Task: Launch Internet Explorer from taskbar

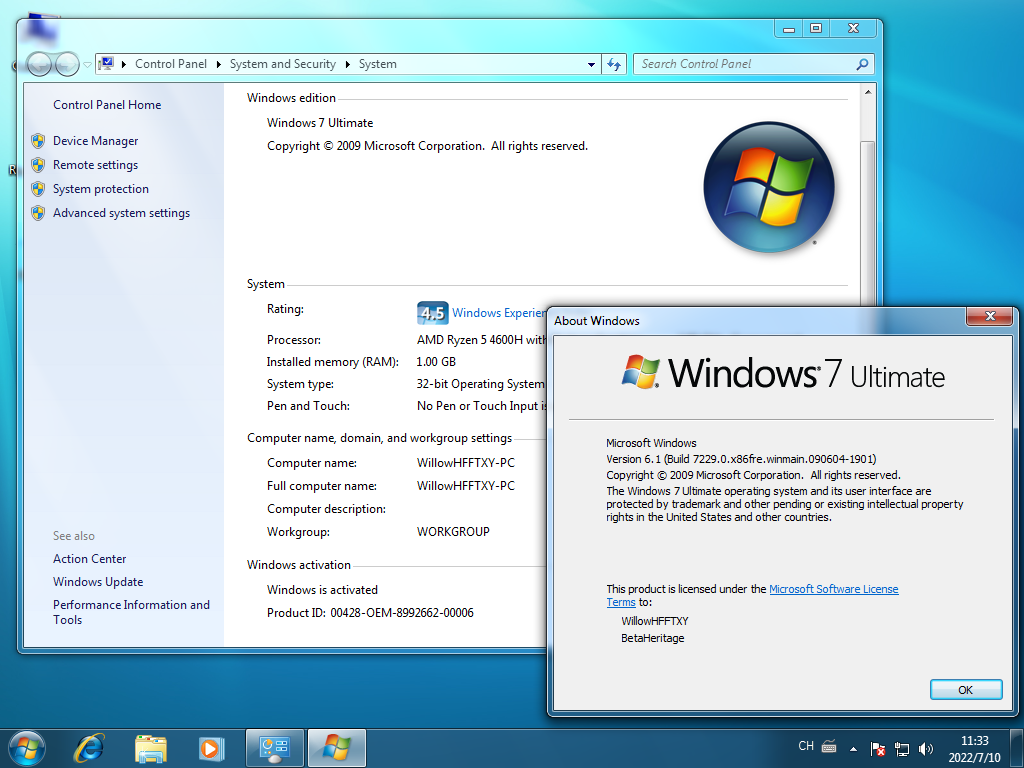Action: point(89,748)
